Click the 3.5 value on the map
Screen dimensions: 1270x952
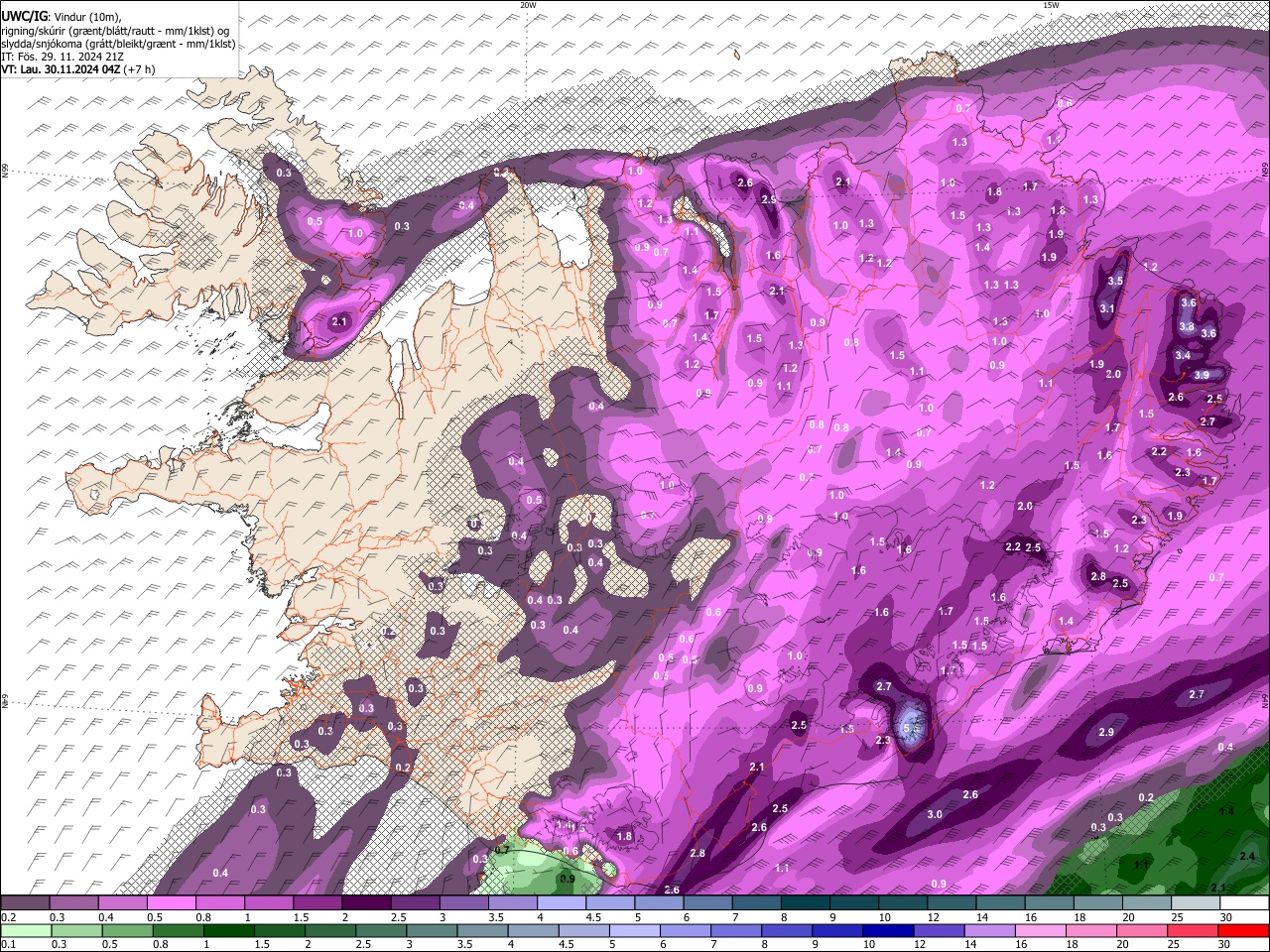[1115, 281]
